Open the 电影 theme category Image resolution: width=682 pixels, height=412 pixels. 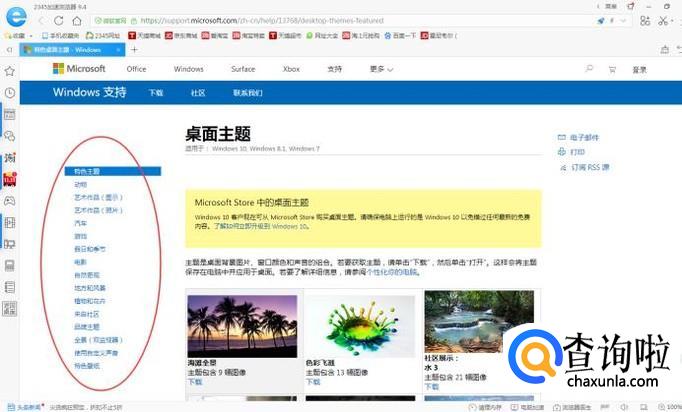[x=80, y=262]
